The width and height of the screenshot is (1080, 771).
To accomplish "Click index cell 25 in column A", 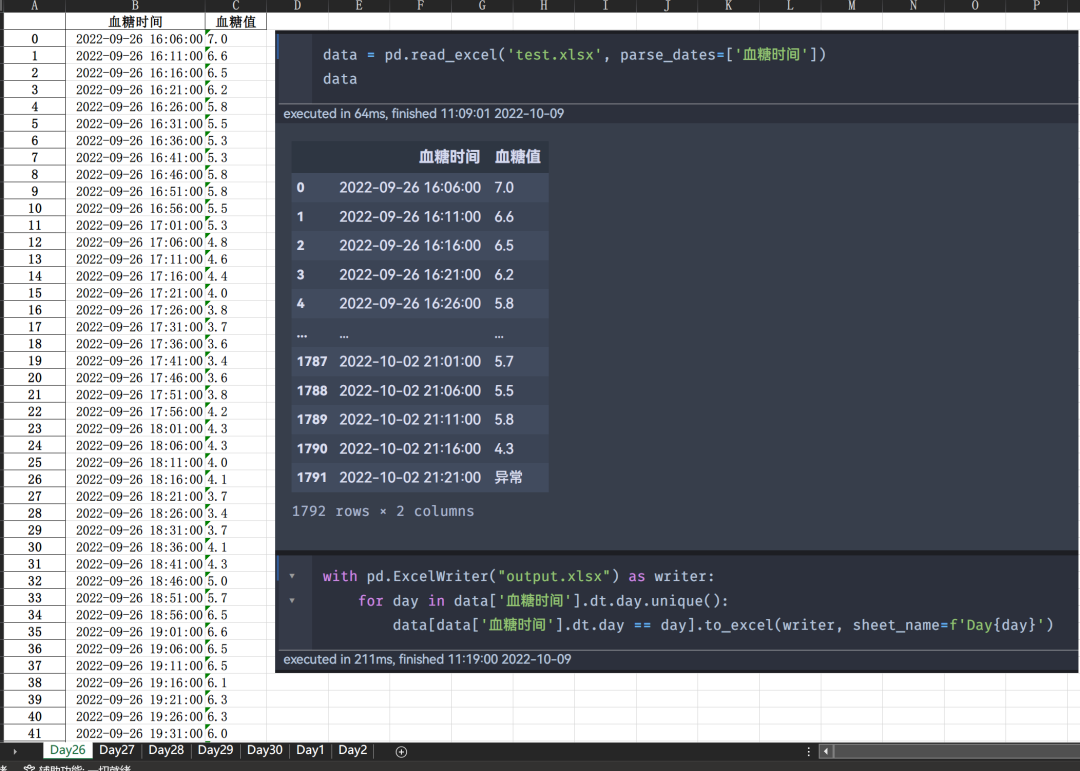I will (34, 462).
